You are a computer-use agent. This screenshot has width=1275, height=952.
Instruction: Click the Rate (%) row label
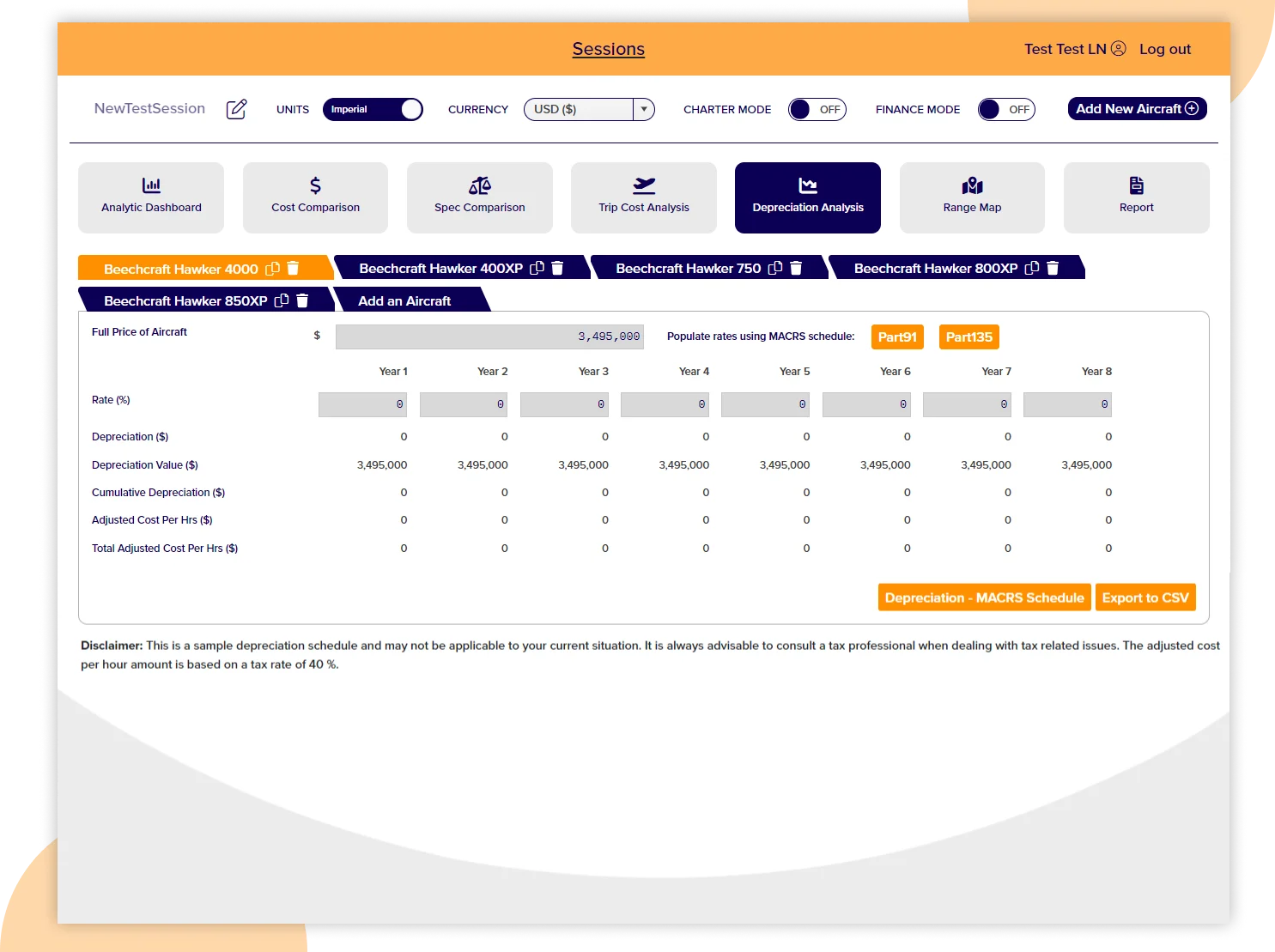coord(111,399)
